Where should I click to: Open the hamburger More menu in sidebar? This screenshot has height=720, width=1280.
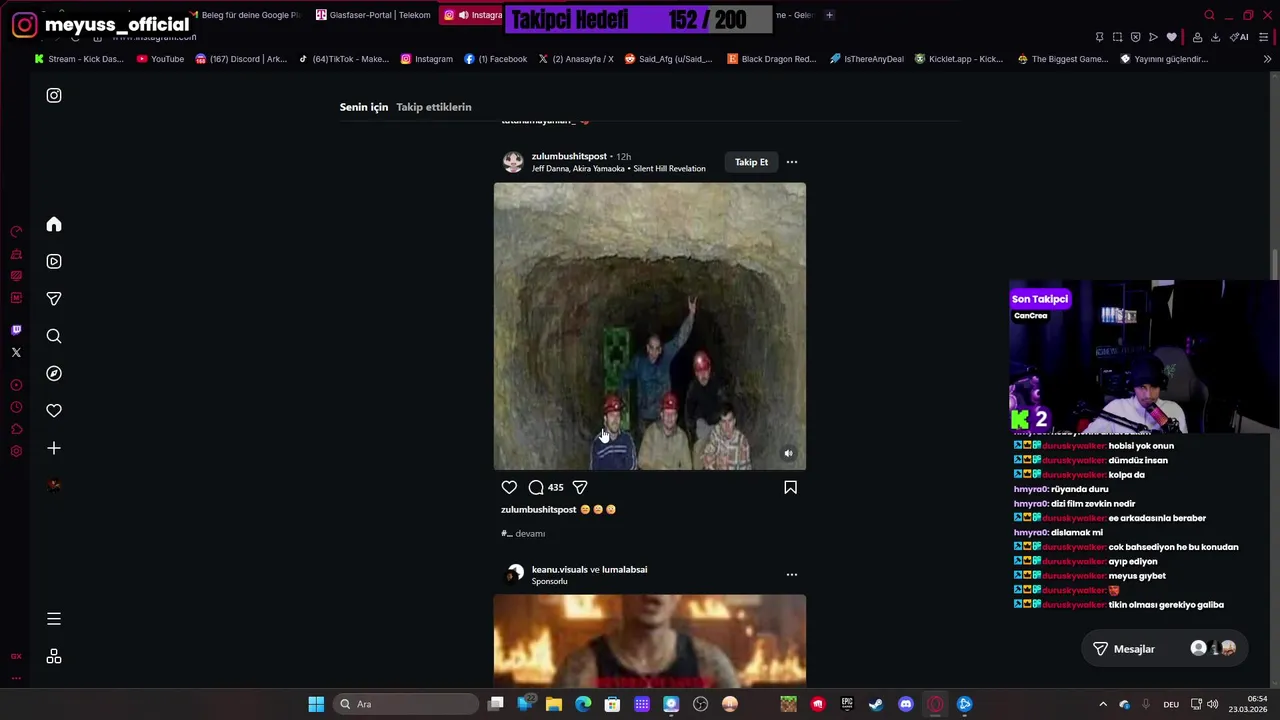[54, 619]
